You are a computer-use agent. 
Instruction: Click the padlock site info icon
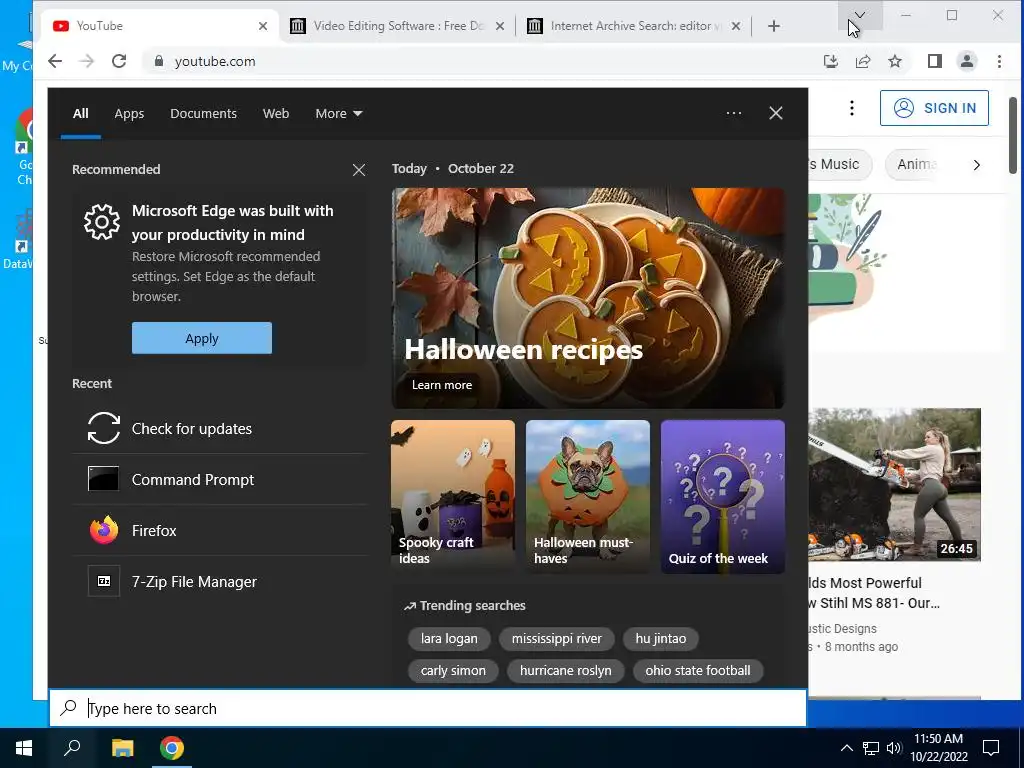click(158, 61)
